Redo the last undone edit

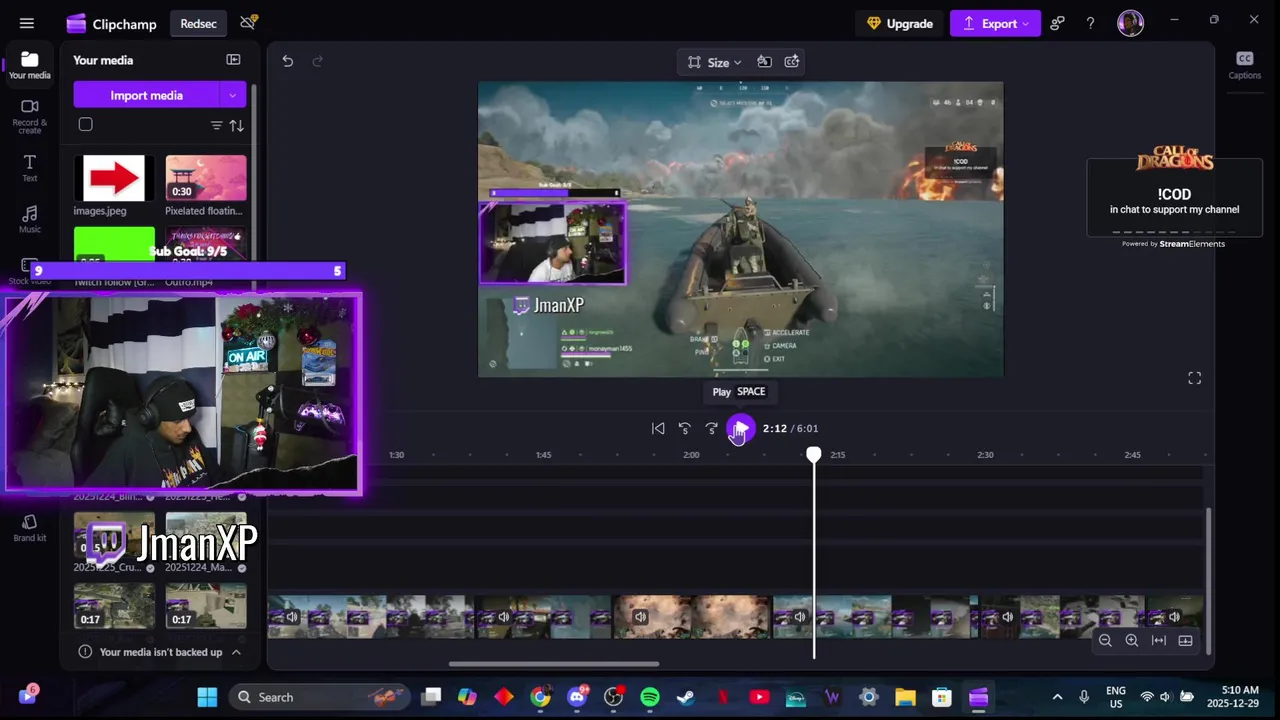(x=317, y=61)
